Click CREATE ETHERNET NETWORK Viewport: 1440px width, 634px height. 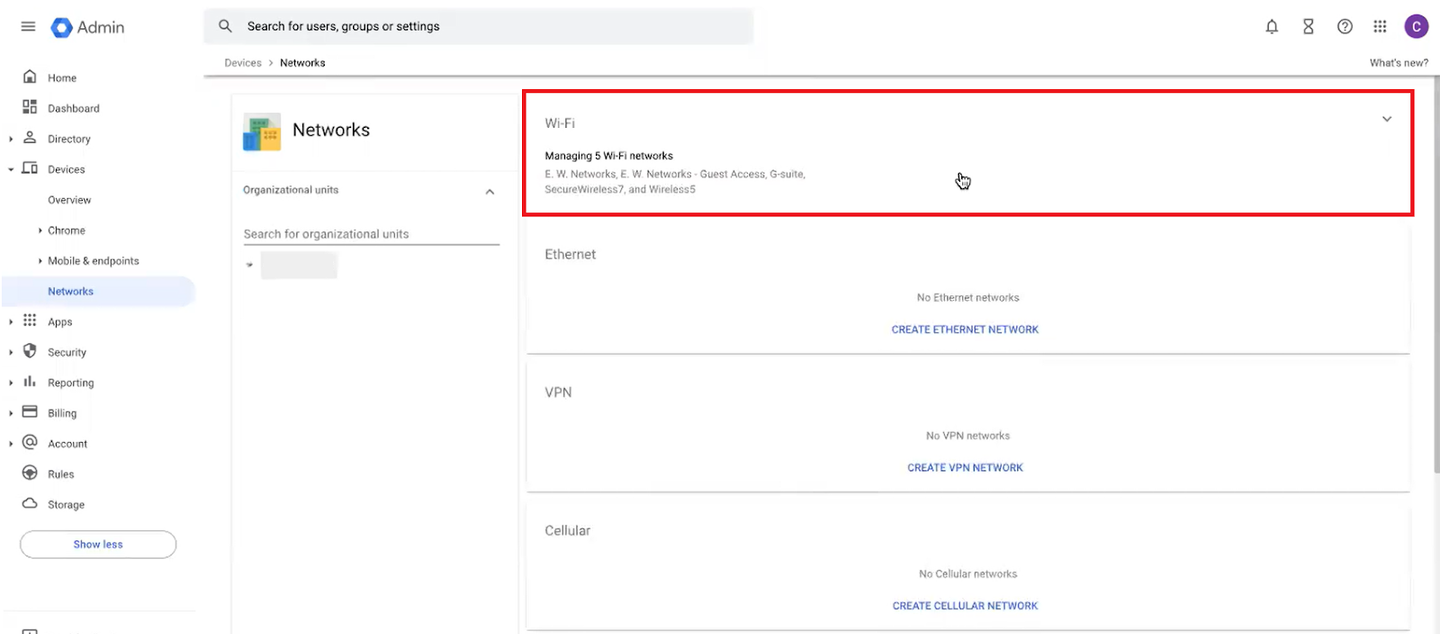(x=965, y=330)
